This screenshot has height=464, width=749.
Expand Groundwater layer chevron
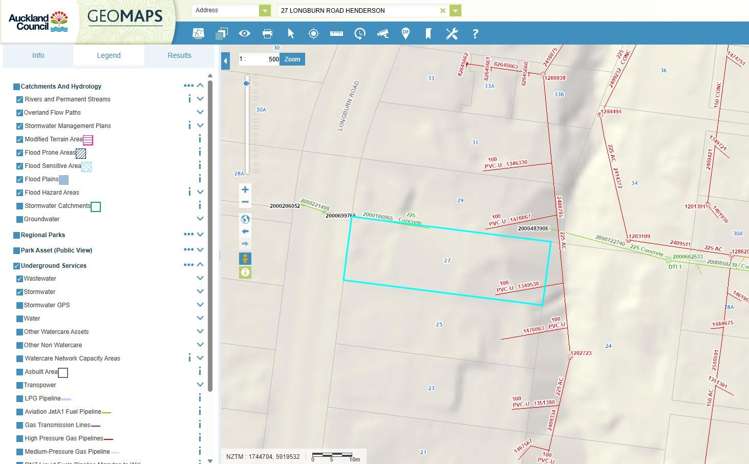(200, 219)
